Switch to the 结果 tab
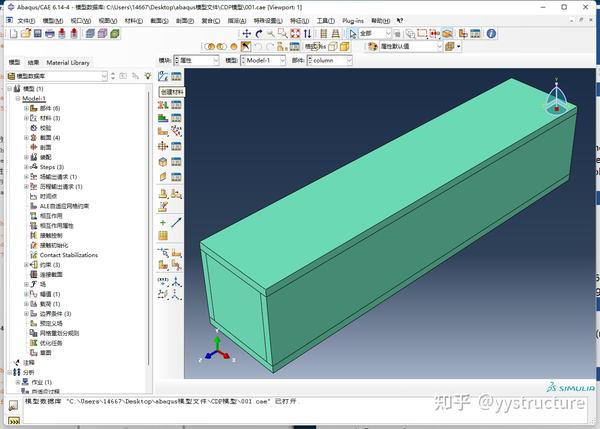Screen dimensions: 600x429 [x=33, y=62]
